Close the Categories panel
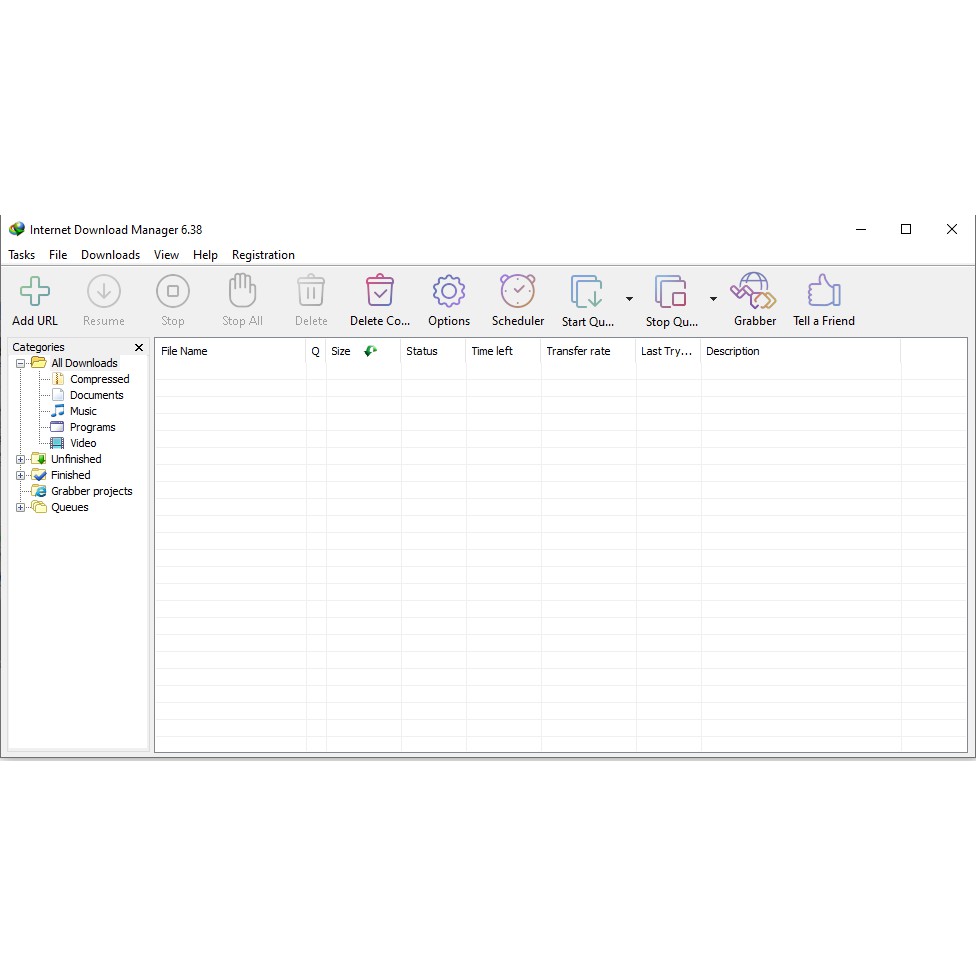This screenshot has height=976, width=976. pyautogui.click(x=139, y=347)
